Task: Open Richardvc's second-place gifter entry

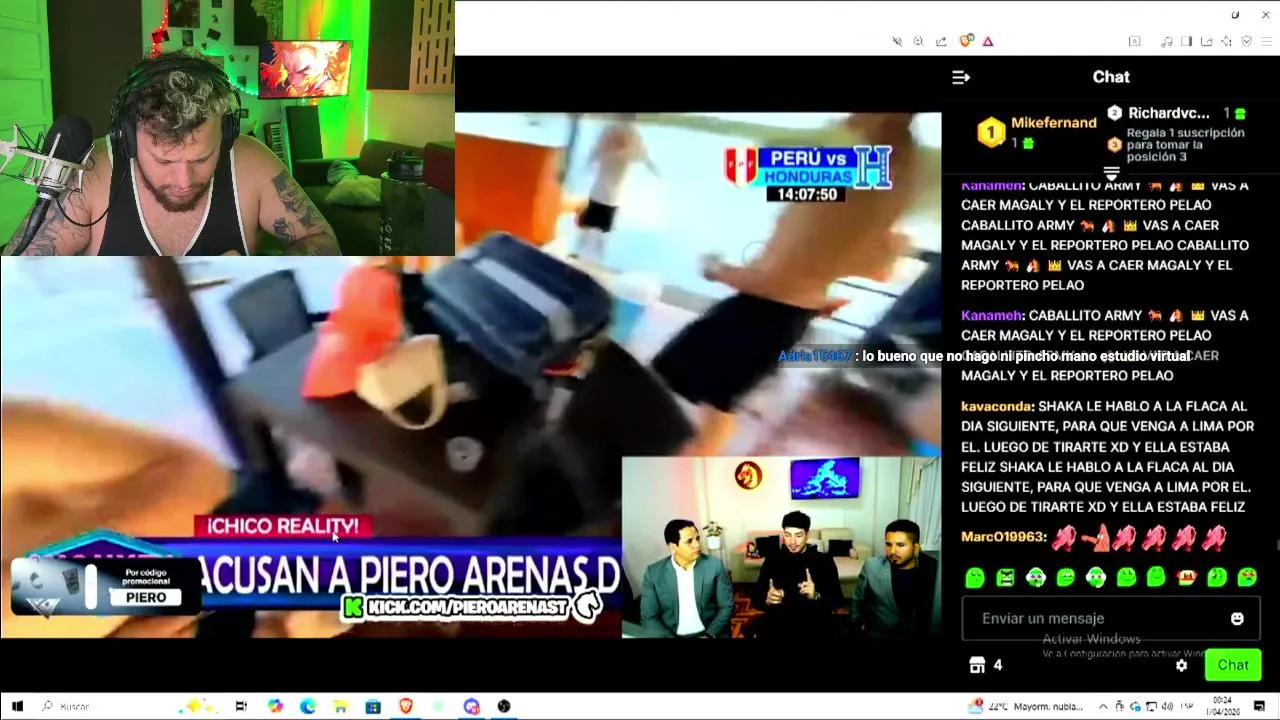Action: [1176, 113]
